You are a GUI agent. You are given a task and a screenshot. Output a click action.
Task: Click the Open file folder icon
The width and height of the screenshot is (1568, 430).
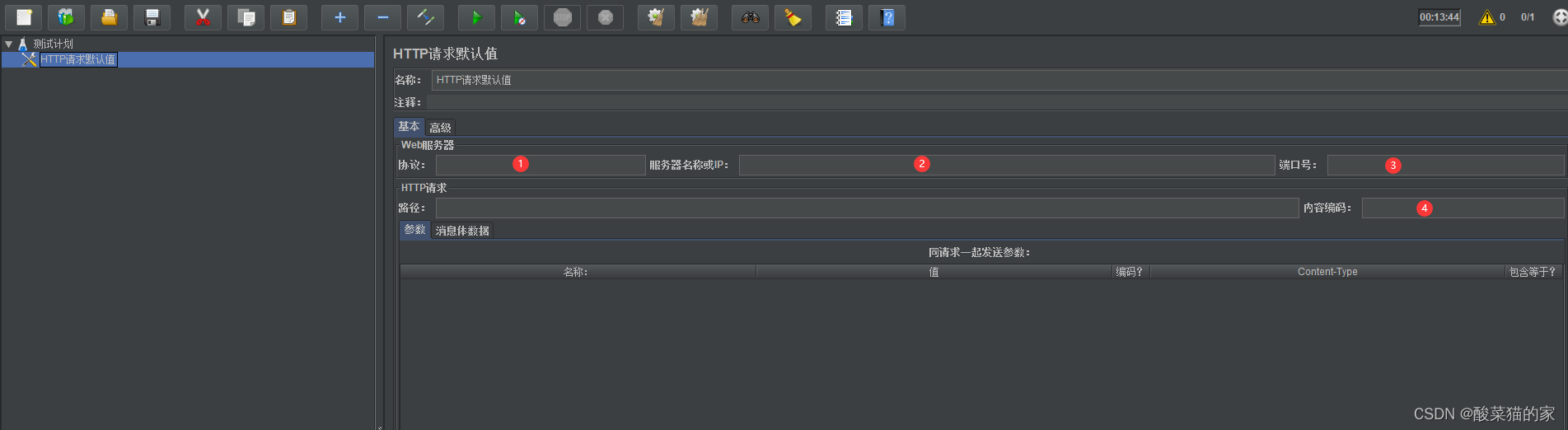pyautogui.click(x=109, y=17)
